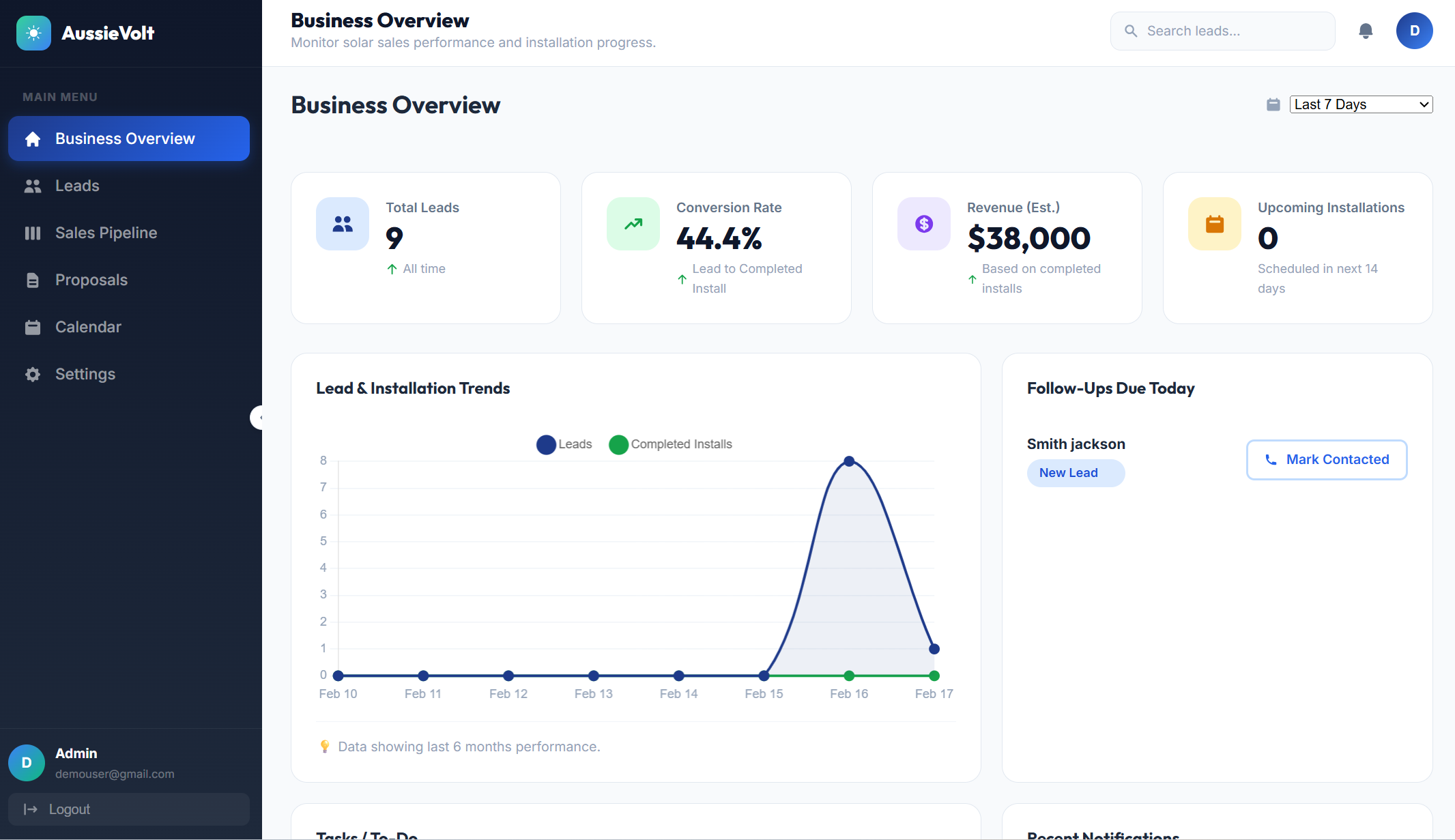Open the Last 7 Days dropdown

pos(1361,104)
